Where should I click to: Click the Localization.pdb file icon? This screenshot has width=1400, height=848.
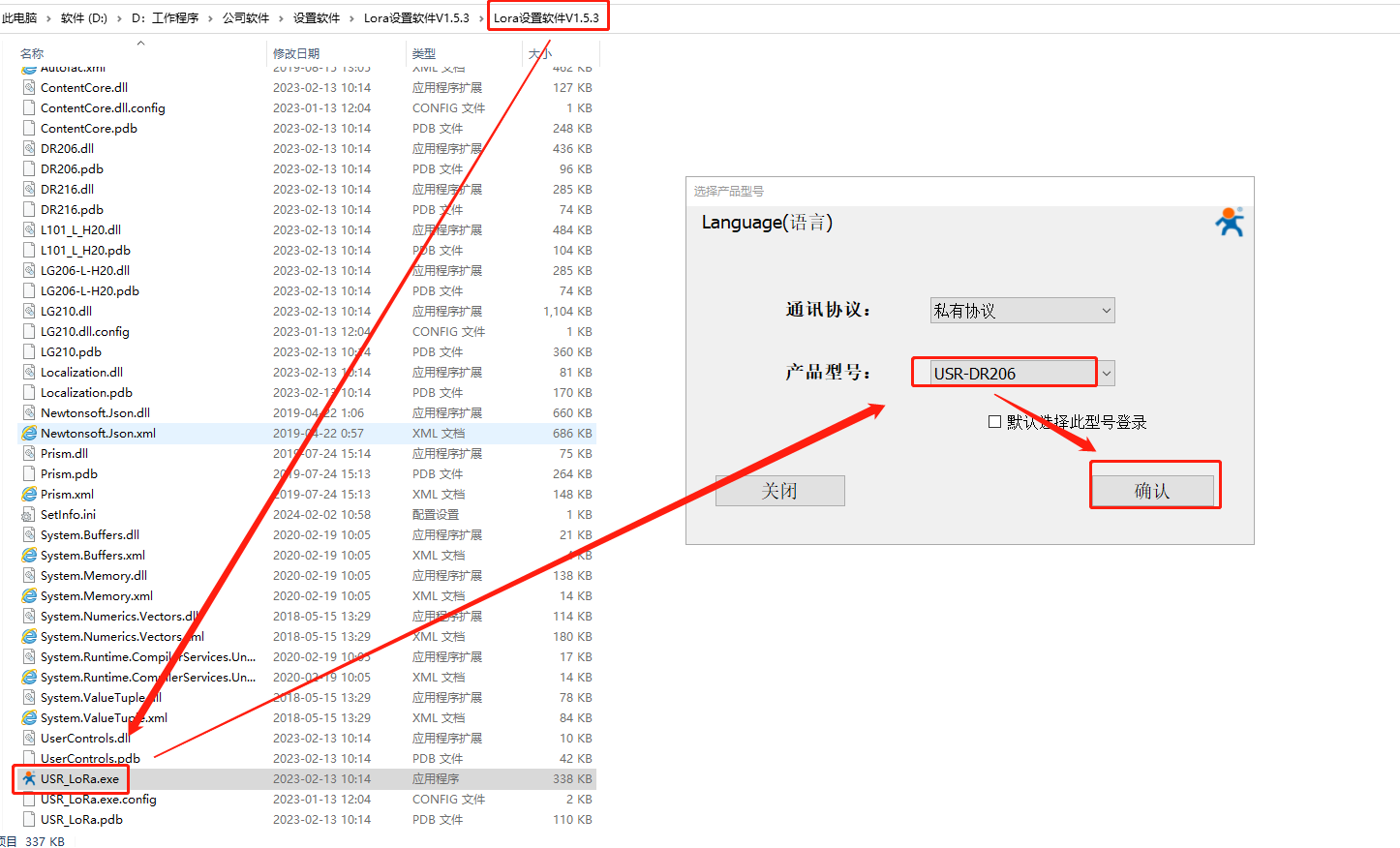tap(29, 392)
